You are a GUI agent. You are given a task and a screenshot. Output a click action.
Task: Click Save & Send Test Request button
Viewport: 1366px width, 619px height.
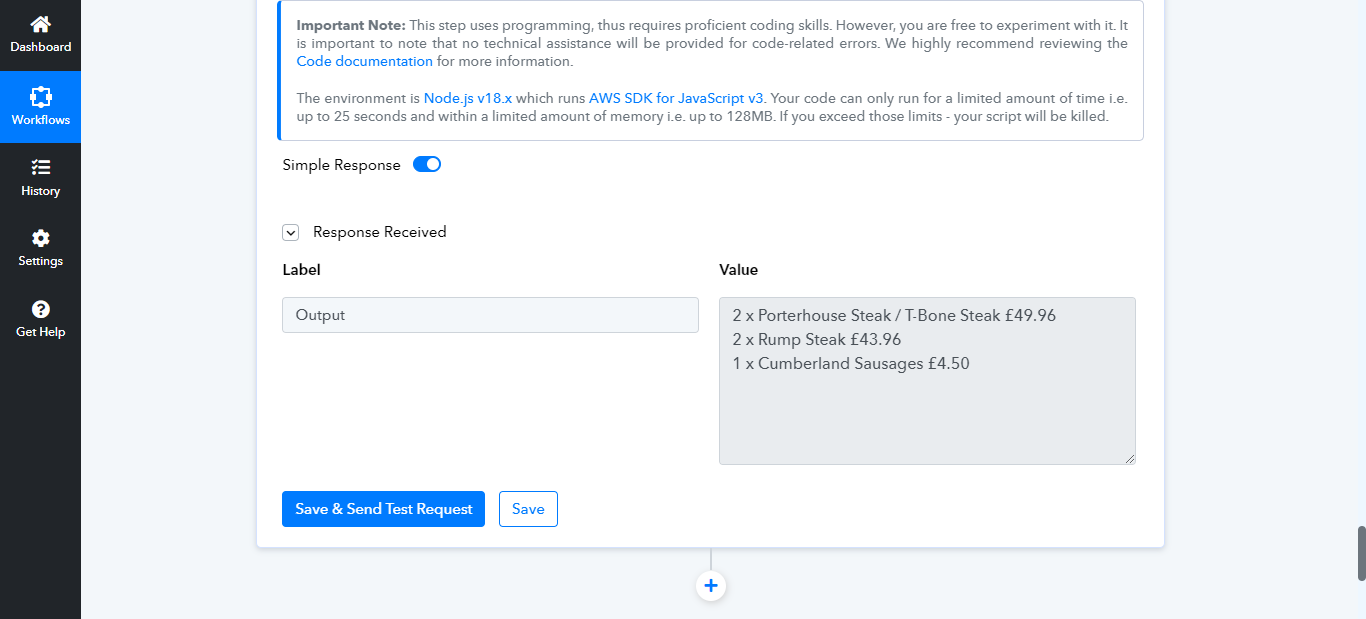[383, 509]
